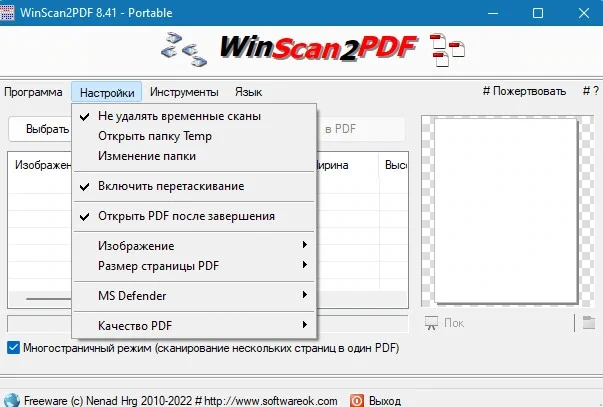The width and height of the screenshot is (603, 407).
Task: Minimize the WinScan2PDF window
Action: coord(493,13)
